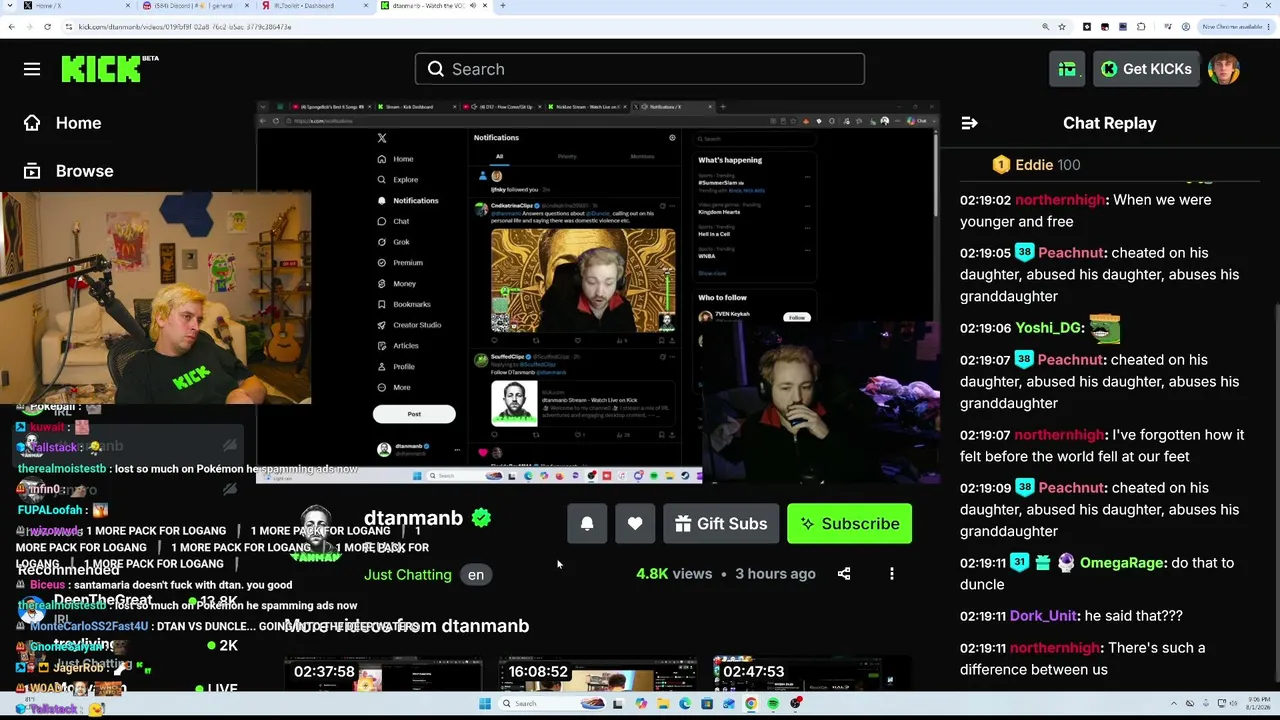Go to Browse in the Kick sidebar
Viewport: 1280px width, 720px height.
(x=84, y=171)
